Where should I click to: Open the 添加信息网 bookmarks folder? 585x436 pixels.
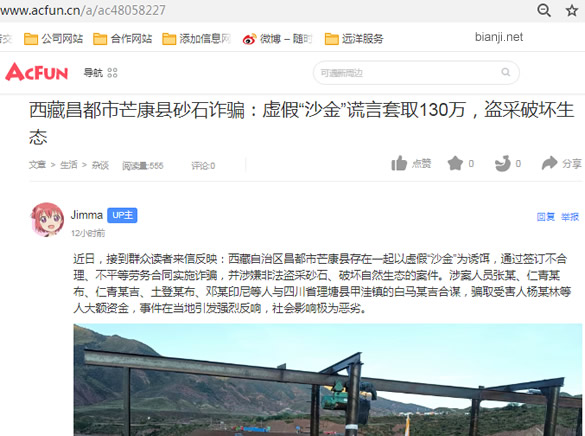[197, 38]
